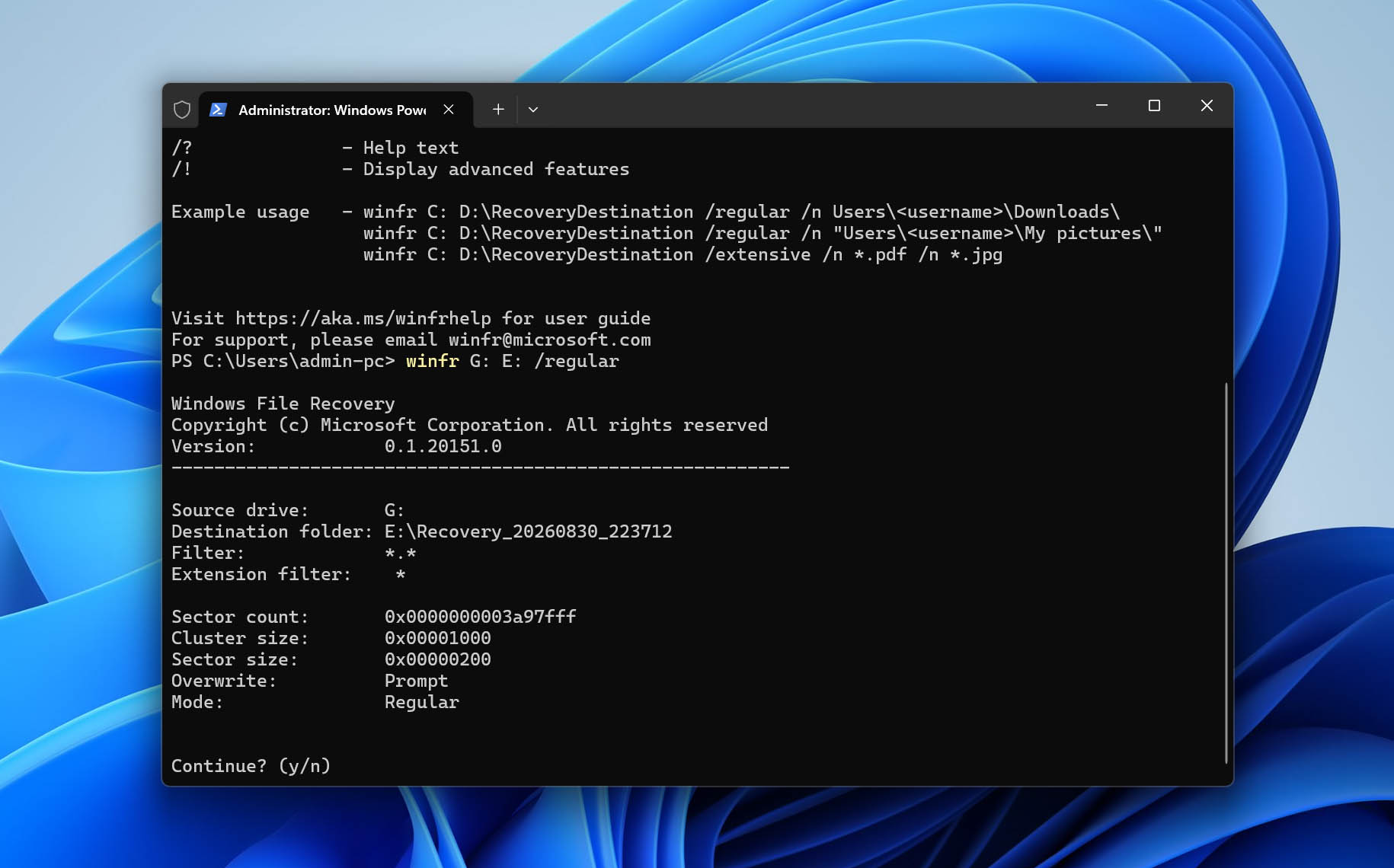Minimize the terminal window
The image size is (1394, 868).
tap(1101, 105)
